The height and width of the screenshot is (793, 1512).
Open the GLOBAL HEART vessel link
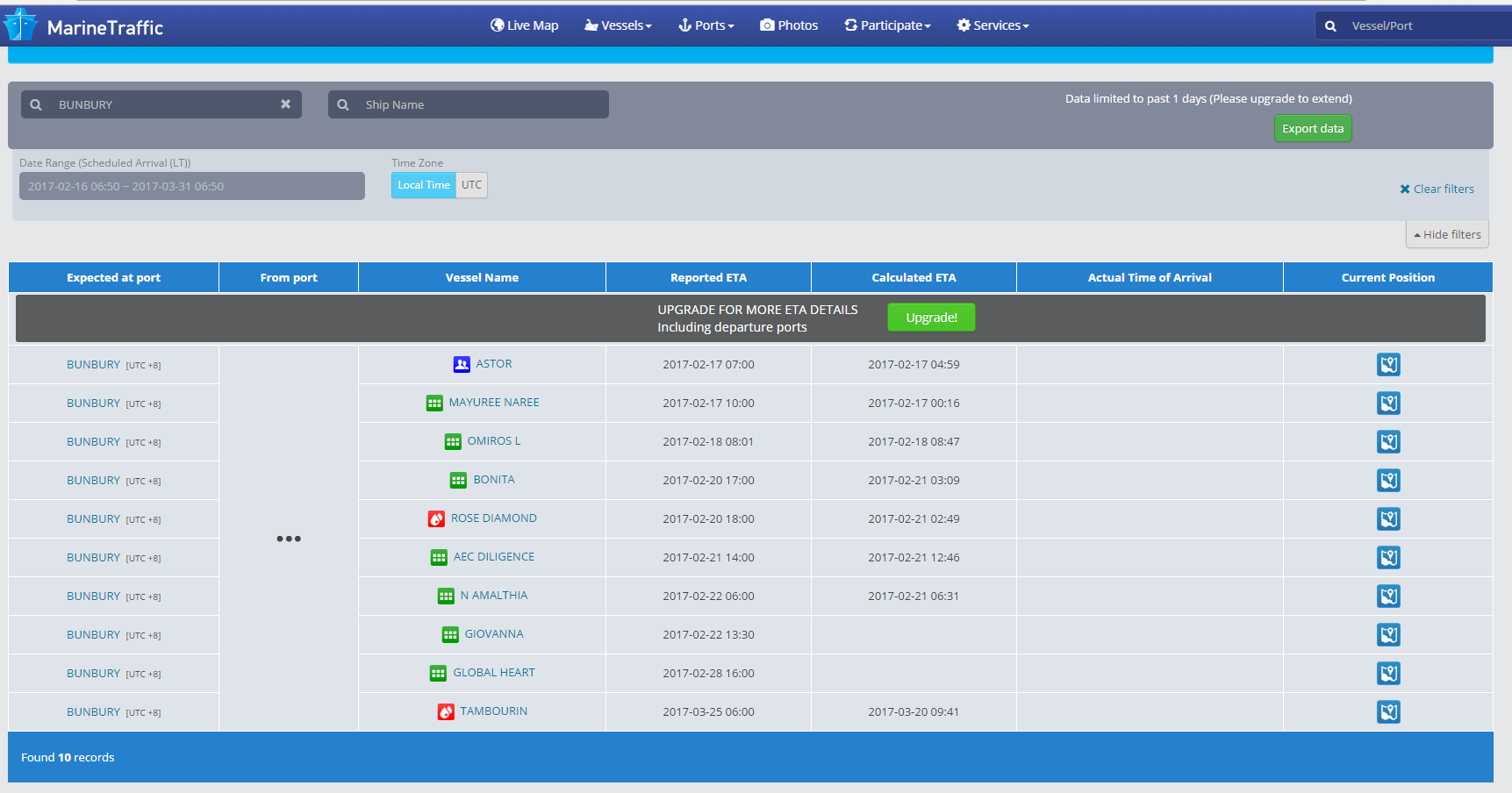(x=494, y=672)
